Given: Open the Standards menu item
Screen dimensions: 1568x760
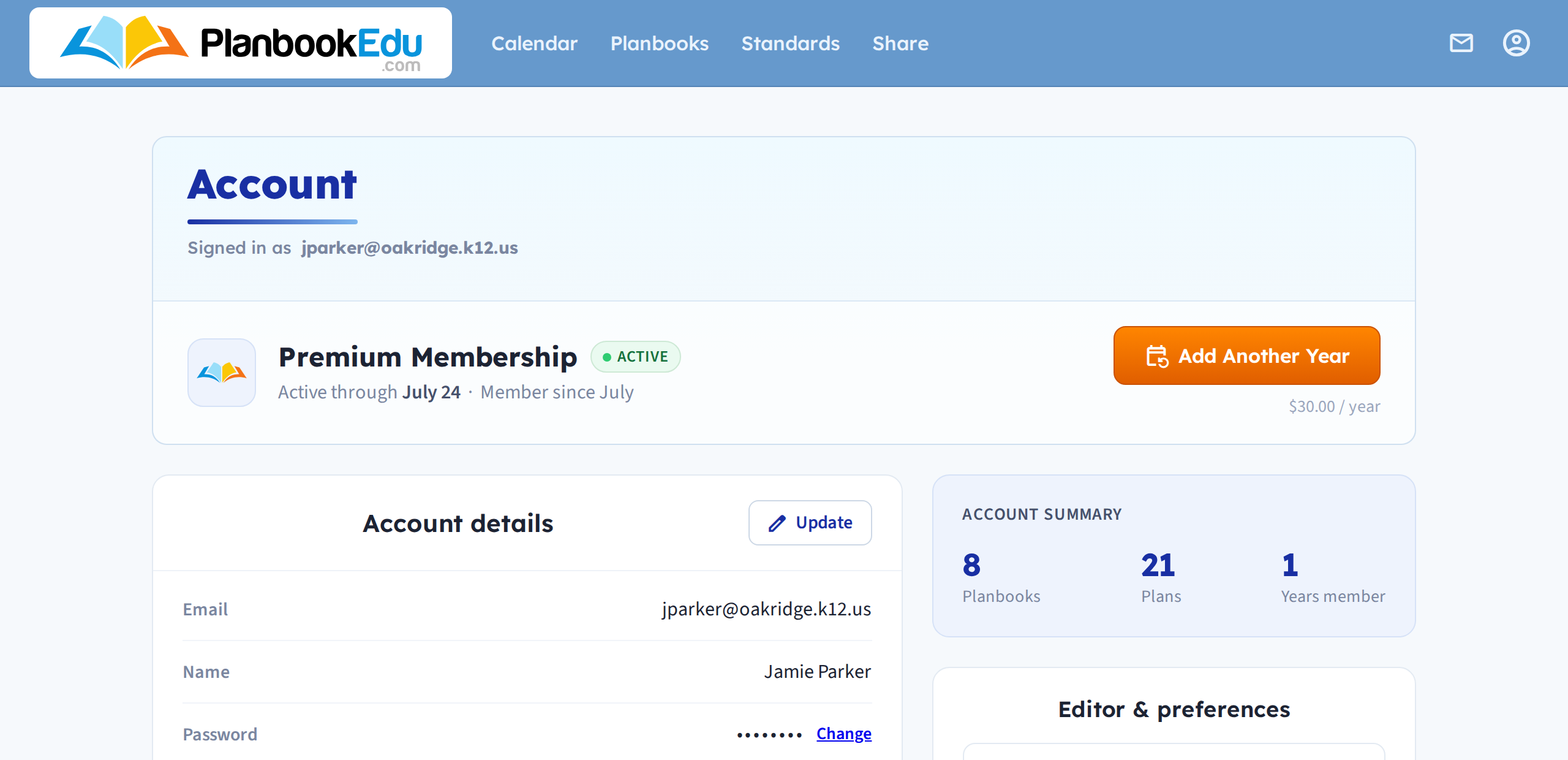Looking at the screenshot, I should [791, 44].
